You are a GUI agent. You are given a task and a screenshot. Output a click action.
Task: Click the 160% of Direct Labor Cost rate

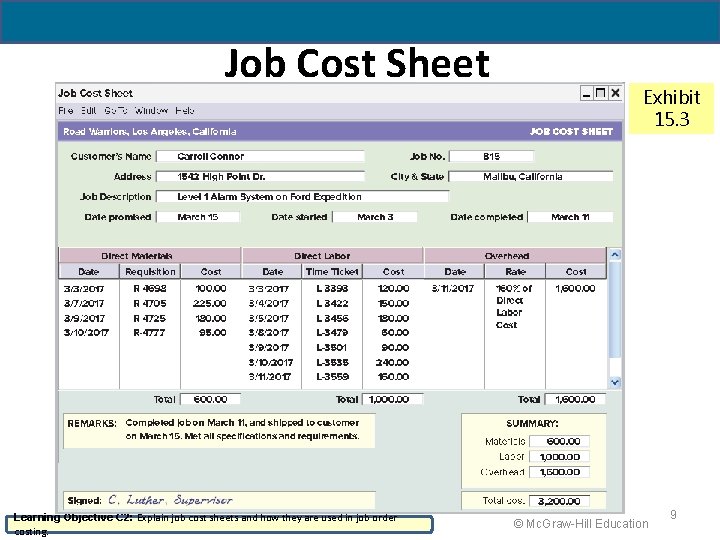pyautogui.click(x=513, y=307)
